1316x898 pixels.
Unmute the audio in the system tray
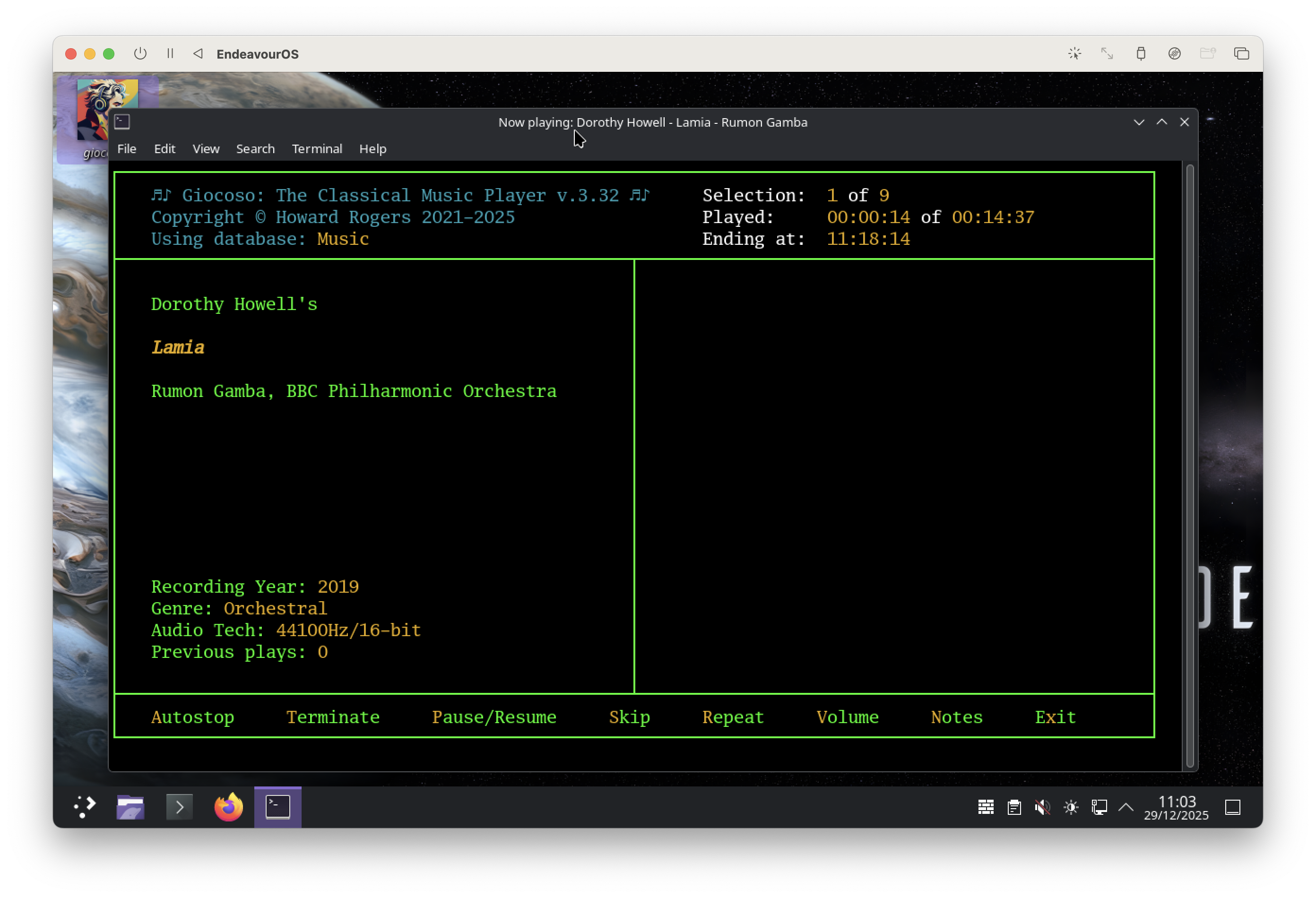[1042, 807]
